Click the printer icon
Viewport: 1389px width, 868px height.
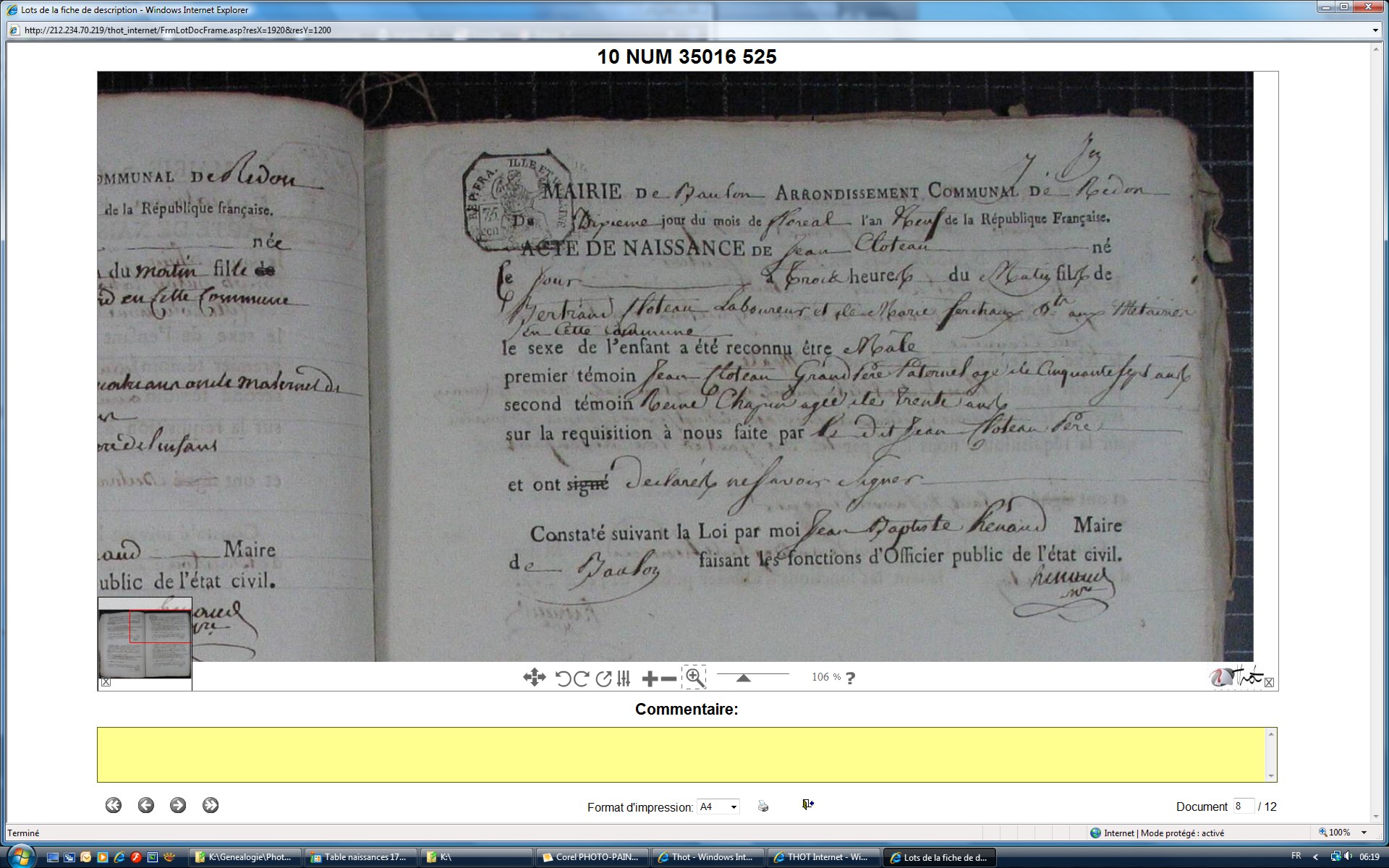tap(763, 806)
